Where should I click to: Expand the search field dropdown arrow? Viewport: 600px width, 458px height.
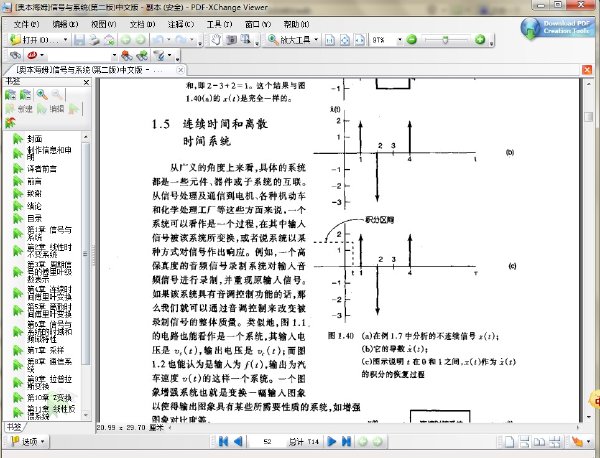pyautogui.click(x=114, y=56)
